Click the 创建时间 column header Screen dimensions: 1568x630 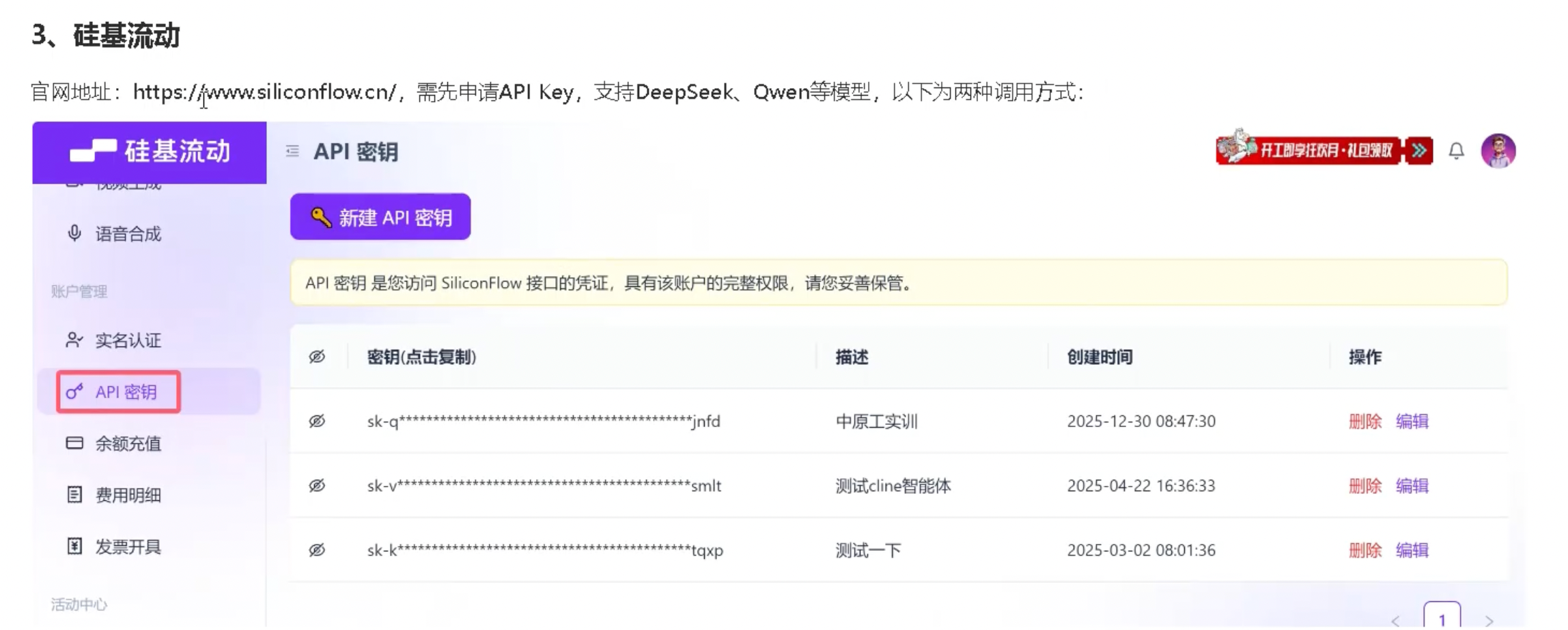(1100, 357)
